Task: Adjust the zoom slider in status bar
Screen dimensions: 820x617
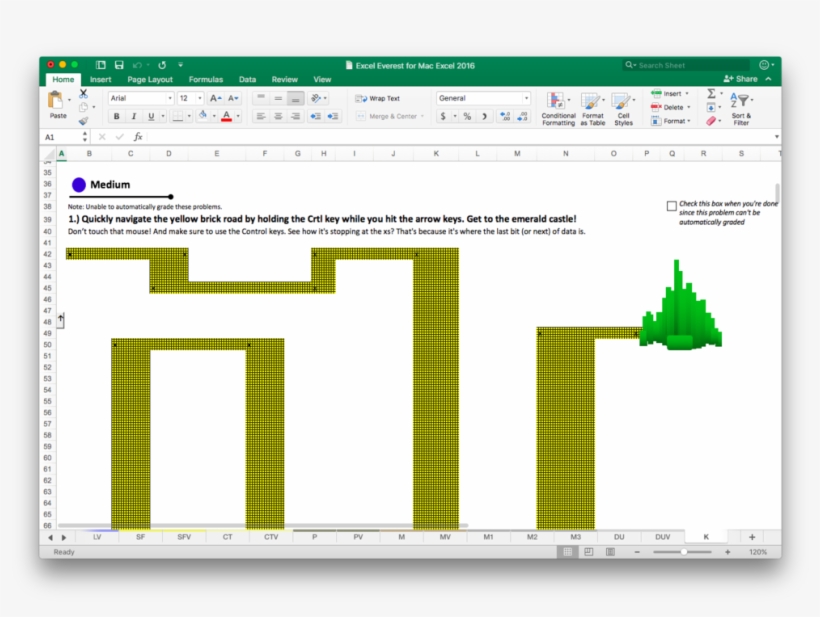Action: tap(684, 552)
